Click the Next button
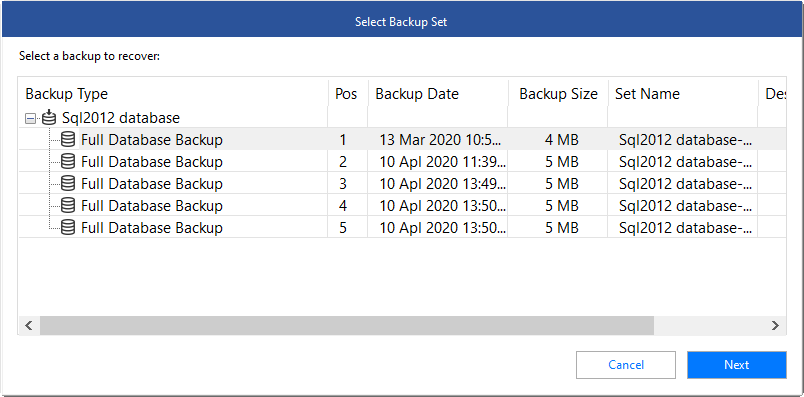Image resolution: width=804 pixels, height=397 pixels. pyautogui.click(x=737, y=365)
